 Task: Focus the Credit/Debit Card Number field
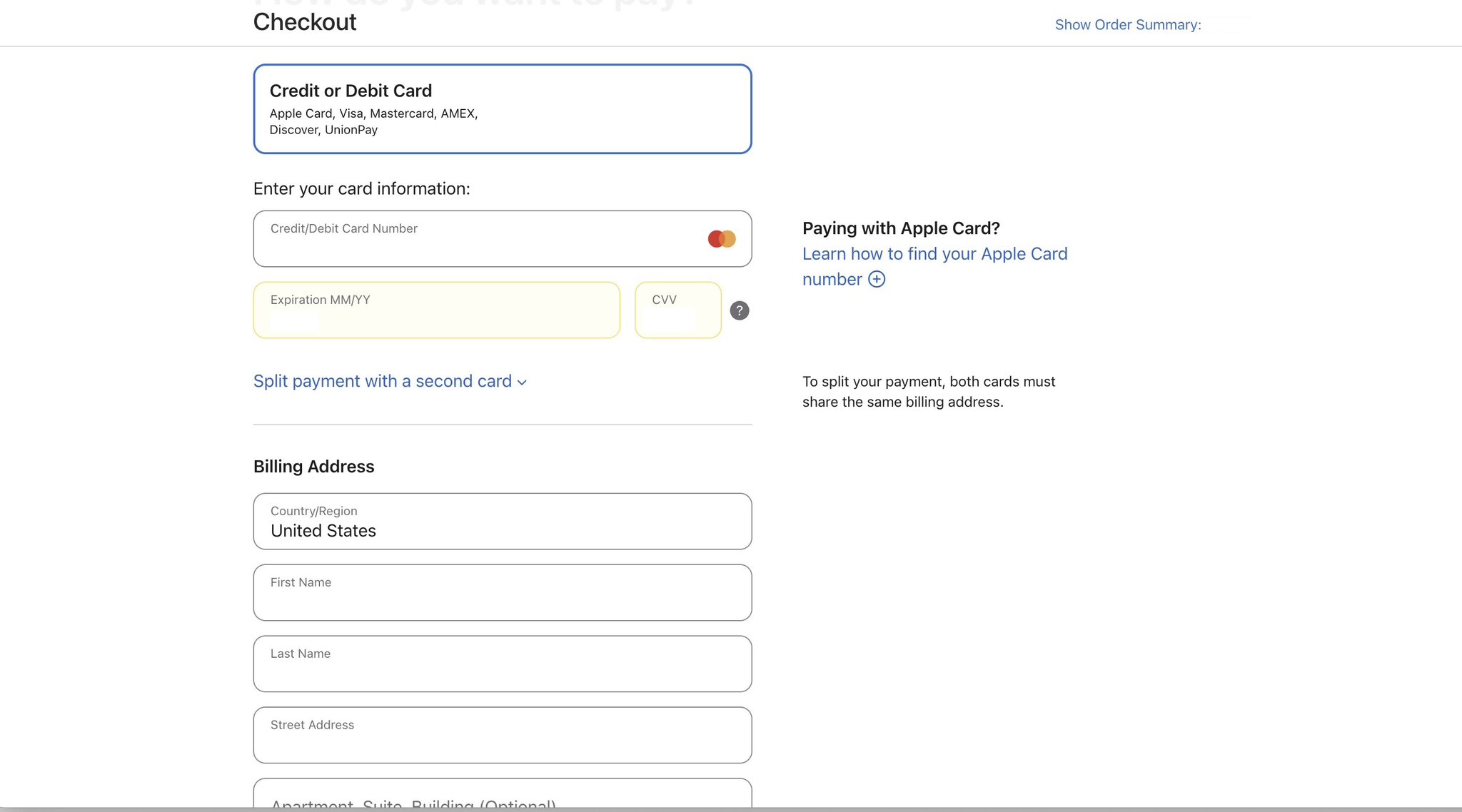pyautogui.click(x=503, y=239)
